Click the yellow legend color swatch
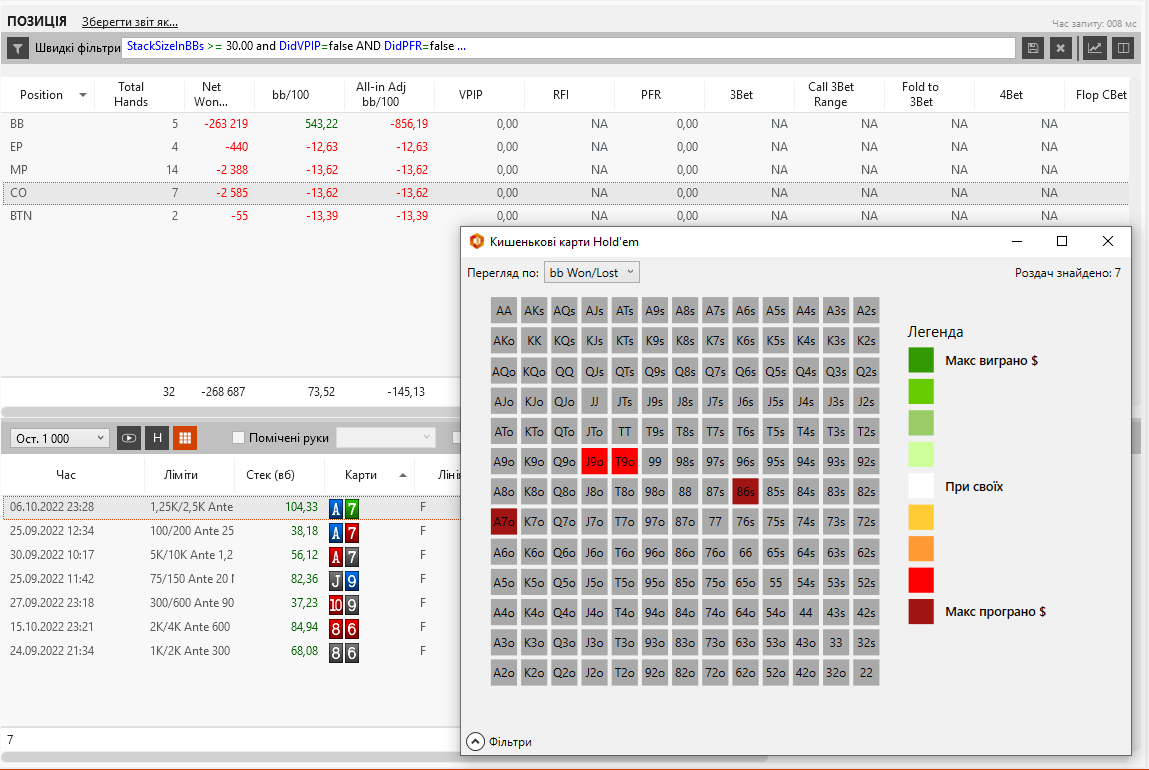The width and height of the screenshot is (1149, 770). click(x=921, y=517)
